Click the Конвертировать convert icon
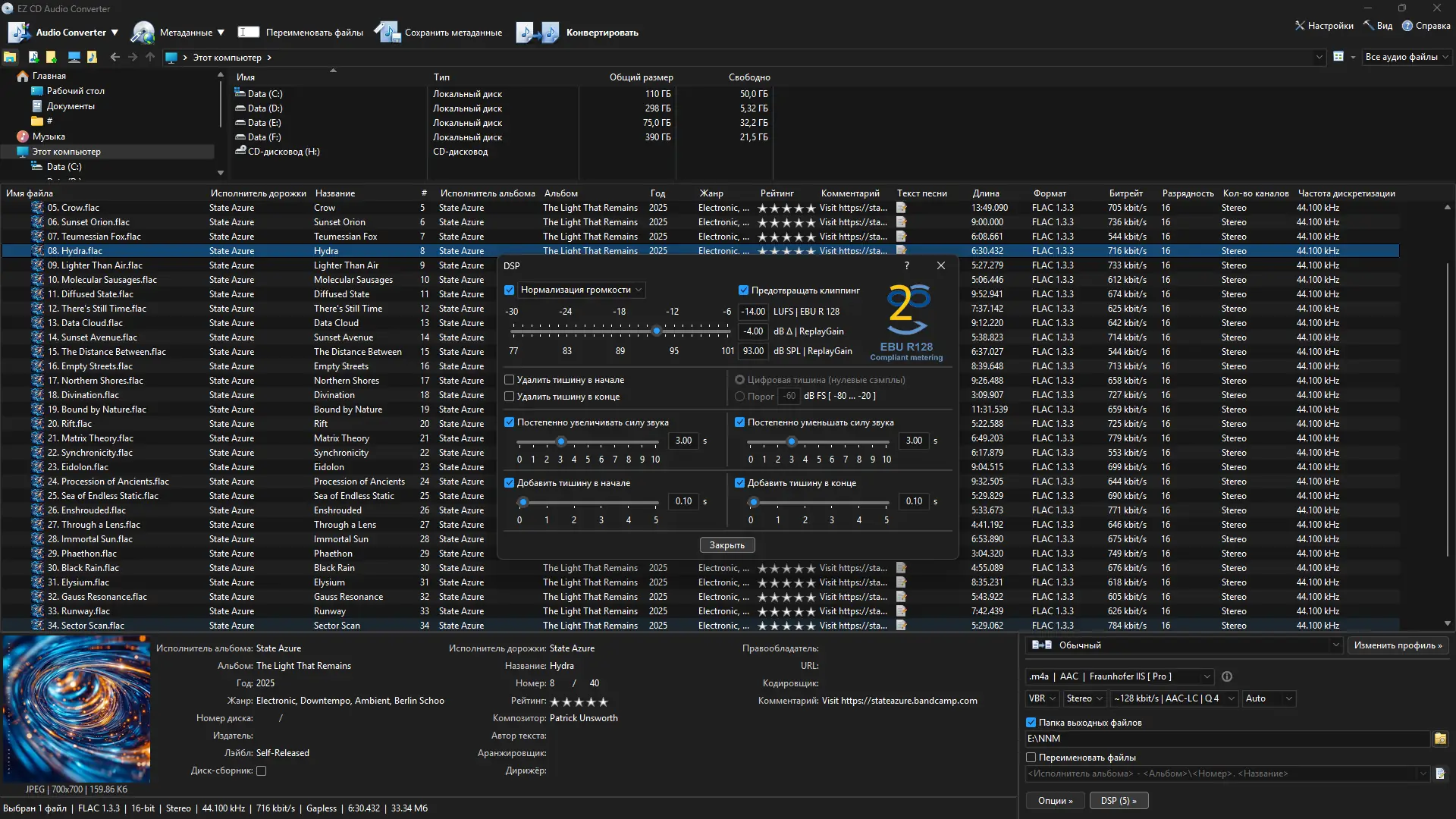This screenshot has height=819, width=1456. (x=537, y=33)
